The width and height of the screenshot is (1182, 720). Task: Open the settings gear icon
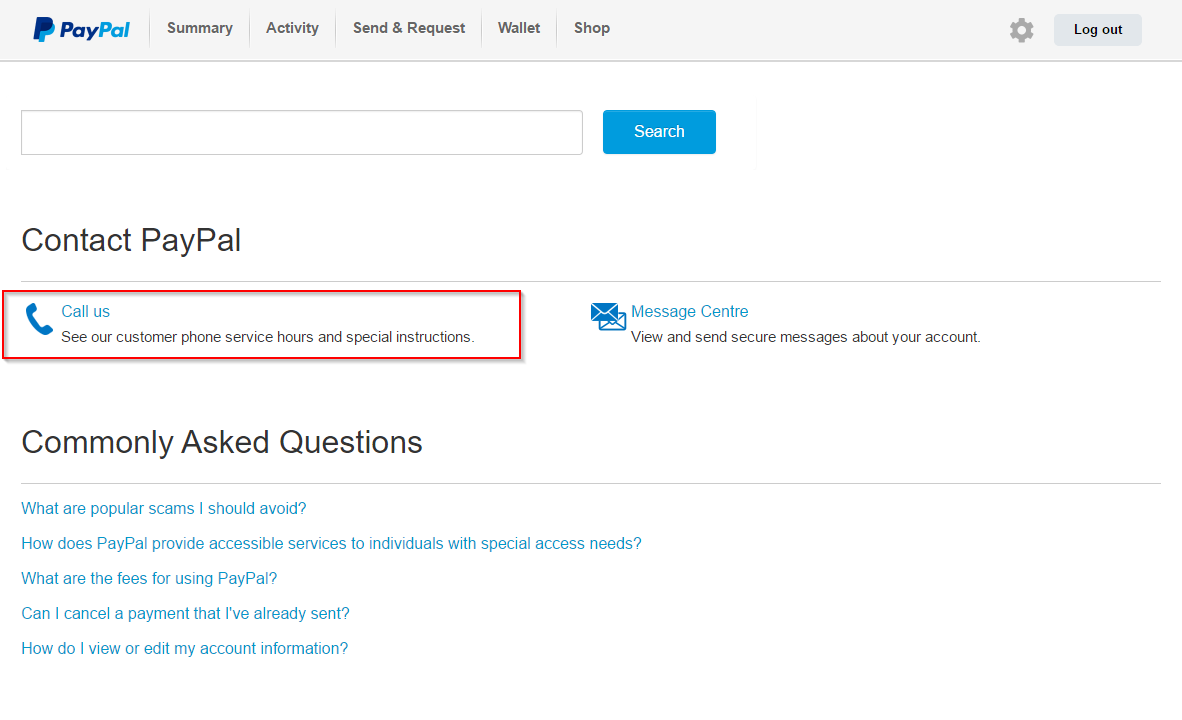click(1021, 30)
